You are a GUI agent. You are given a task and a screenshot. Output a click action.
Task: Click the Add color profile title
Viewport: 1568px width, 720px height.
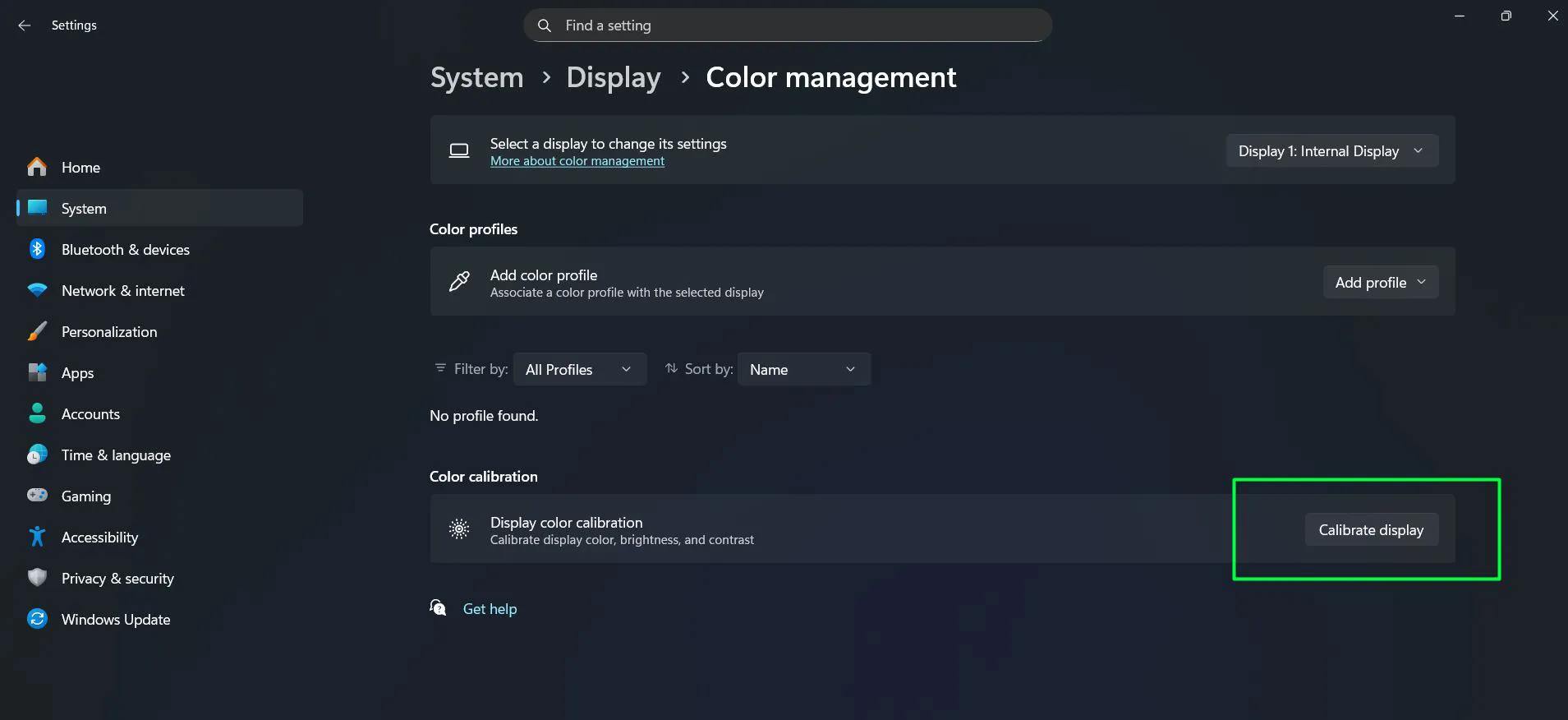[544, 275]
